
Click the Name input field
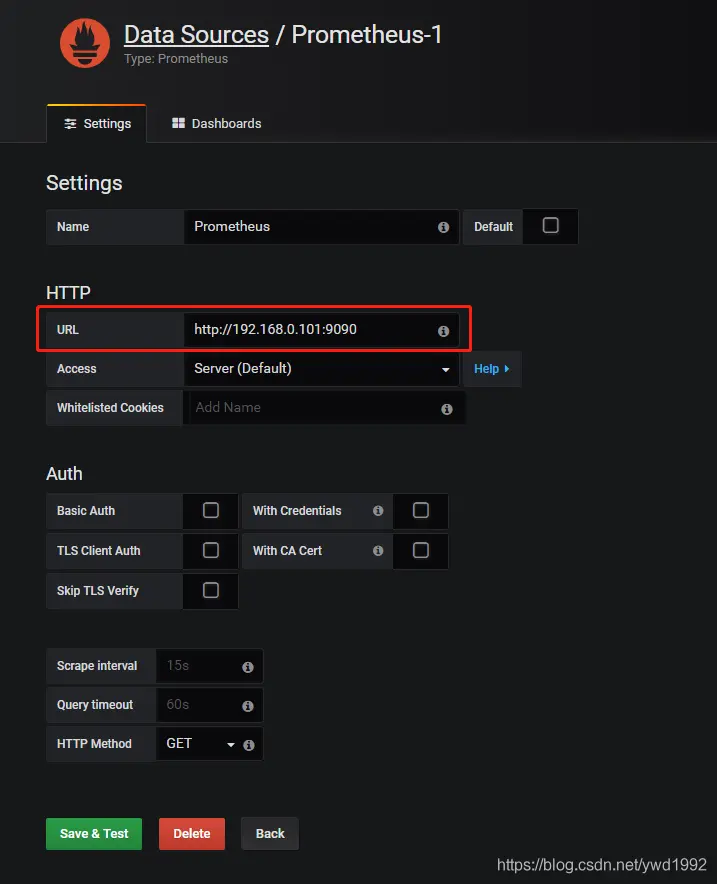tap(321, 227)
